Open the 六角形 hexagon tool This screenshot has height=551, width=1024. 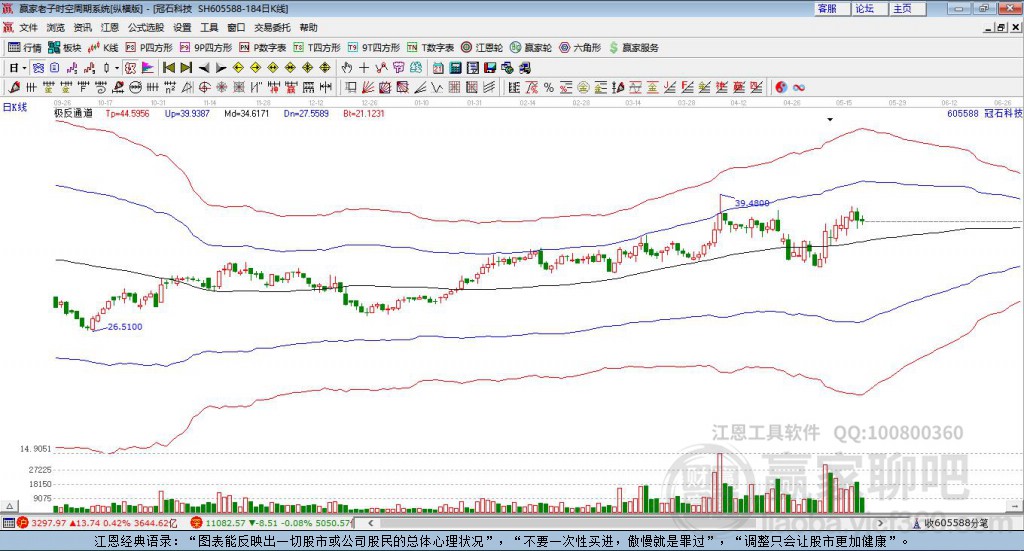(580, 48)
